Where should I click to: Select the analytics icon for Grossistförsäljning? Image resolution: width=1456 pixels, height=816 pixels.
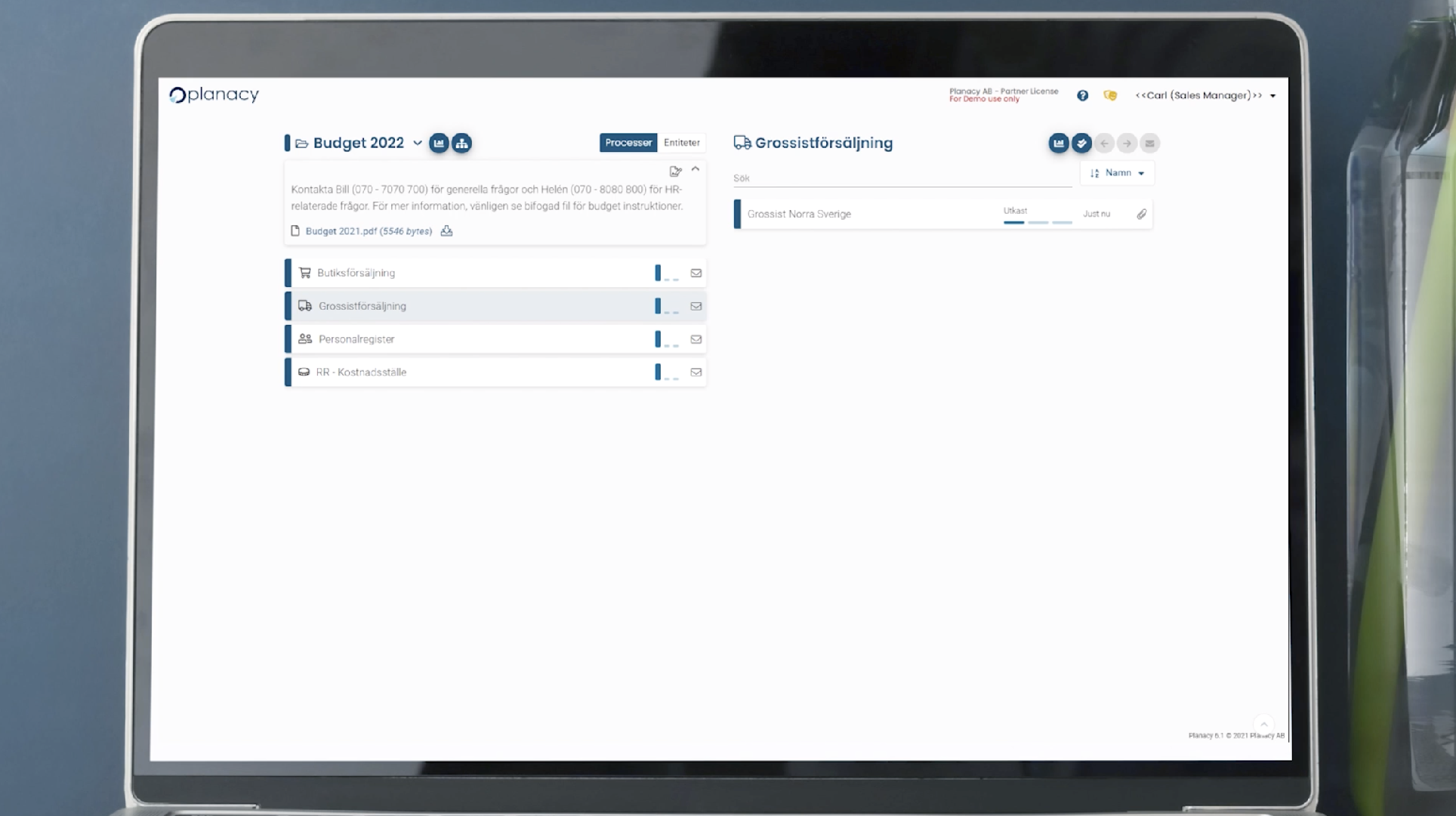[1059, 144]
